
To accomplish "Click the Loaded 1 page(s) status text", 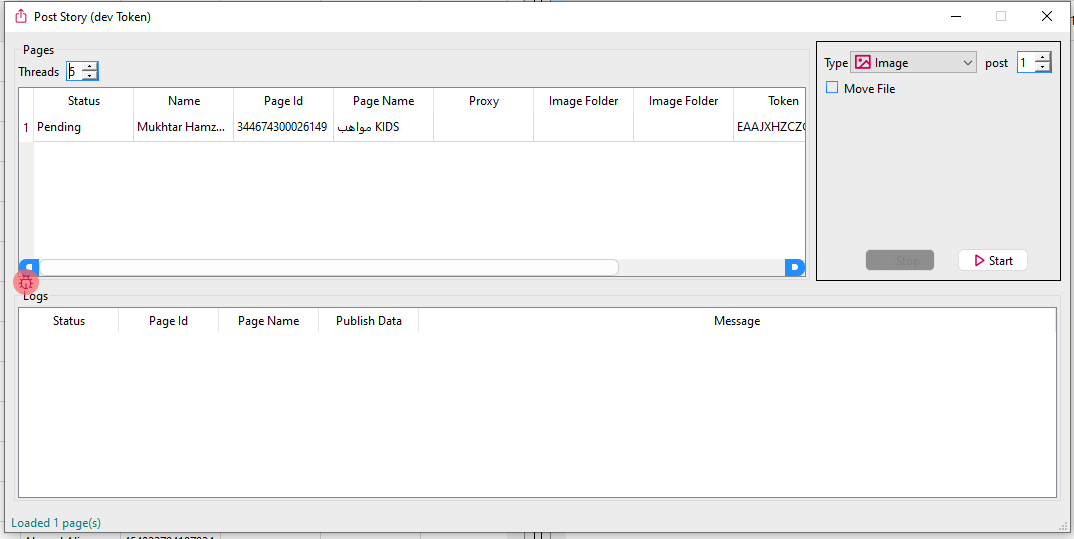I will pos(56,523).
